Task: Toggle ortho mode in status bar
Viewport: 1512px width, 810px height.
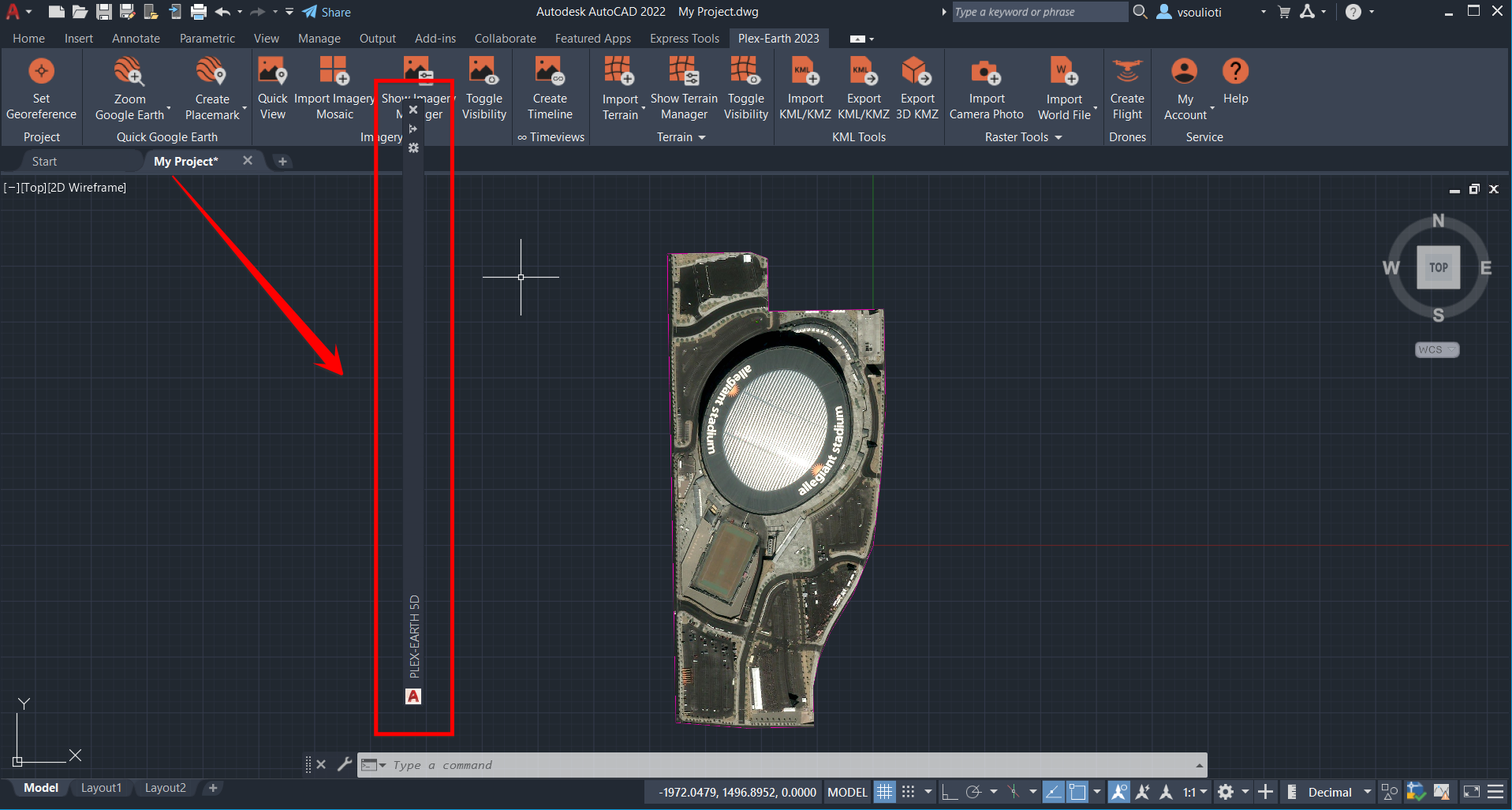Action: point(950,792)
